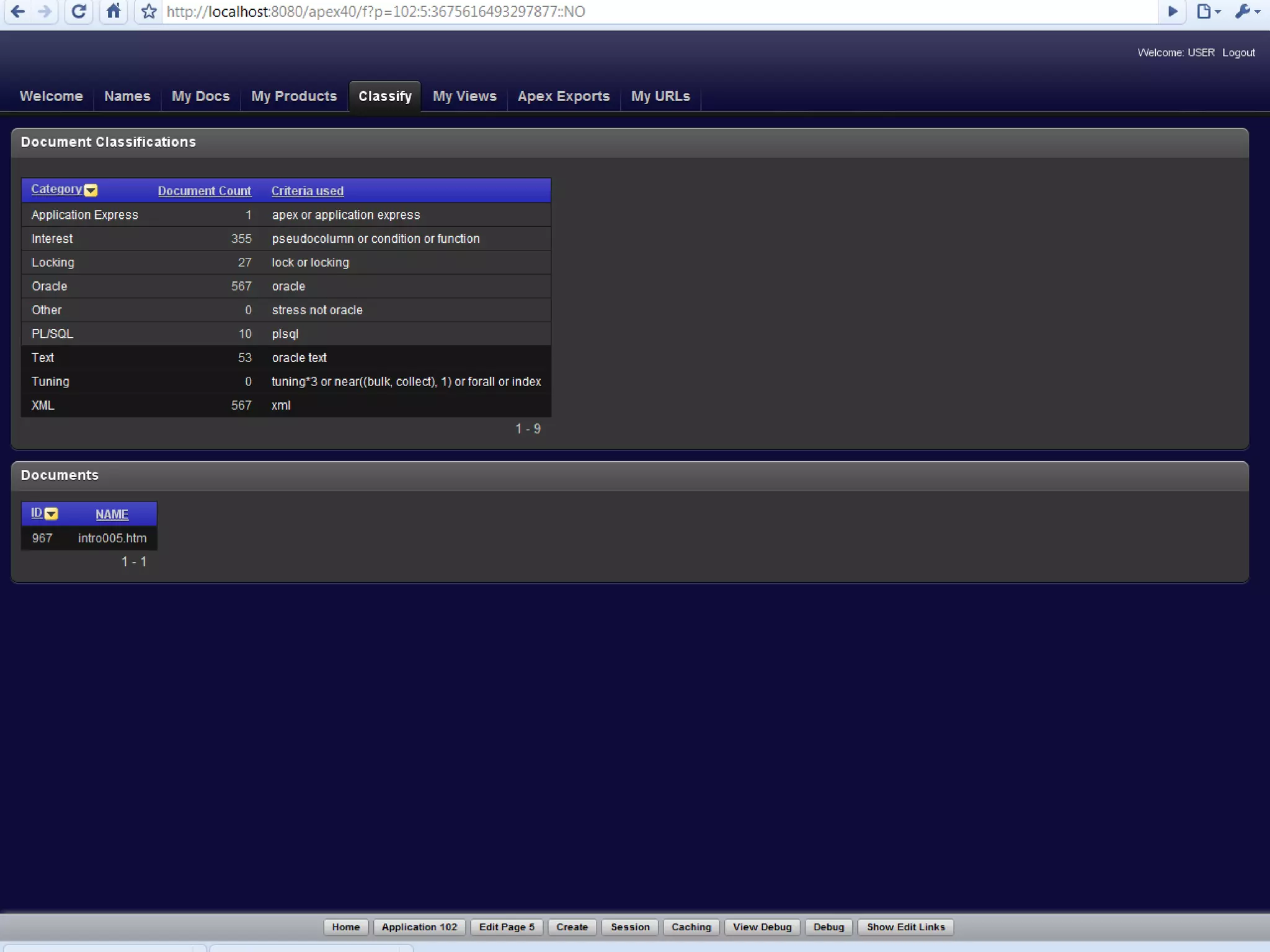Screen dimensions: 1270x952
Task: Click the home icon in browser toolbar
Action: coord(113,11)
